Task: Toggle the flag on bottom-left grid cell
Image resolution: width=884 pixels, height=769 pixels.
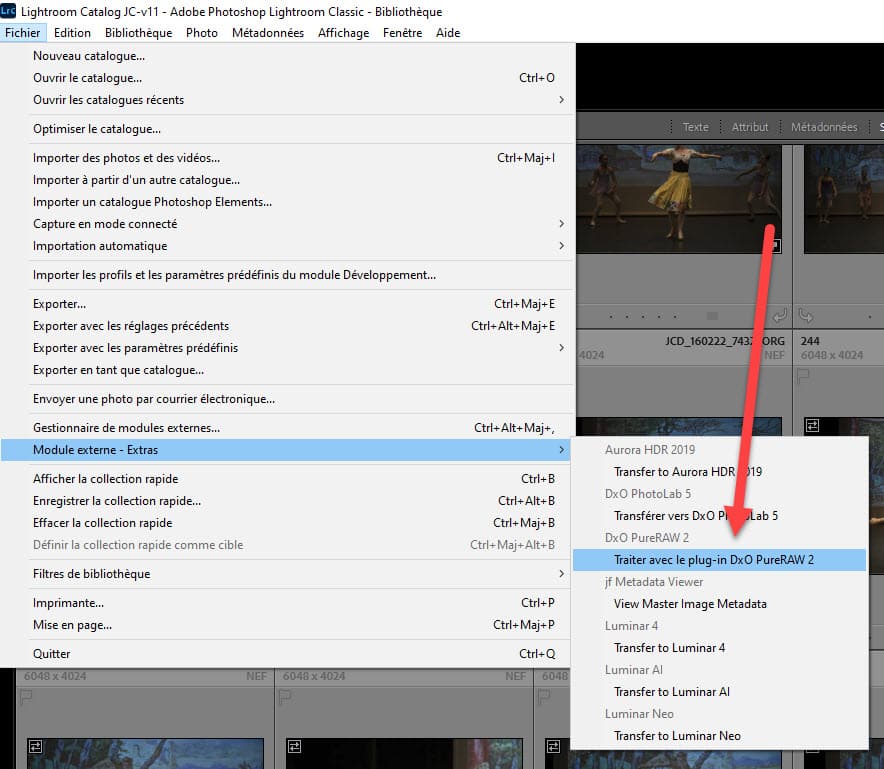Action: [26, 698]
